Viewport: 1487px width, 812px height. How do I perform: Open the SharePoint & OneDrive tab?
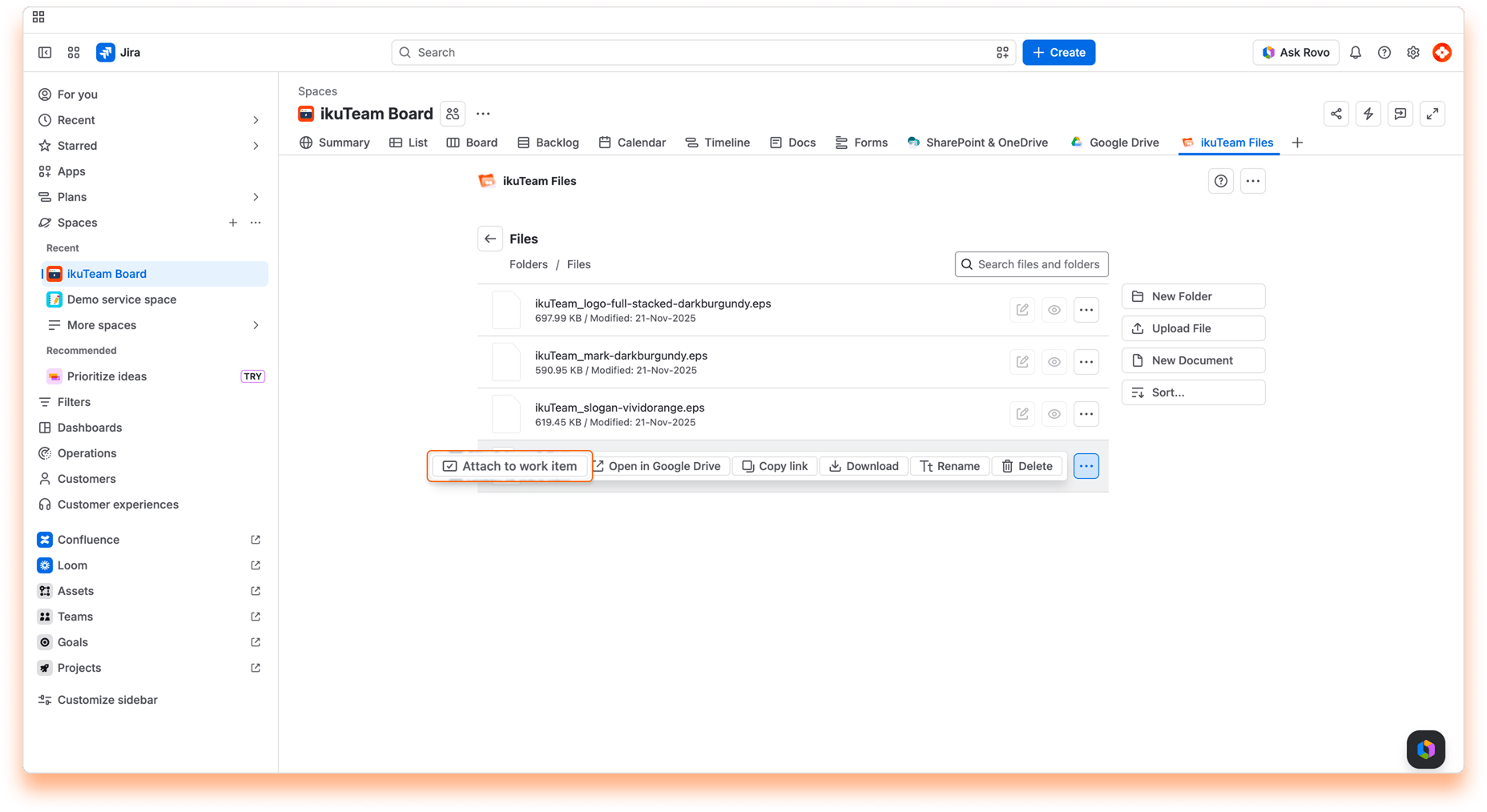click(x=977, y=143)
